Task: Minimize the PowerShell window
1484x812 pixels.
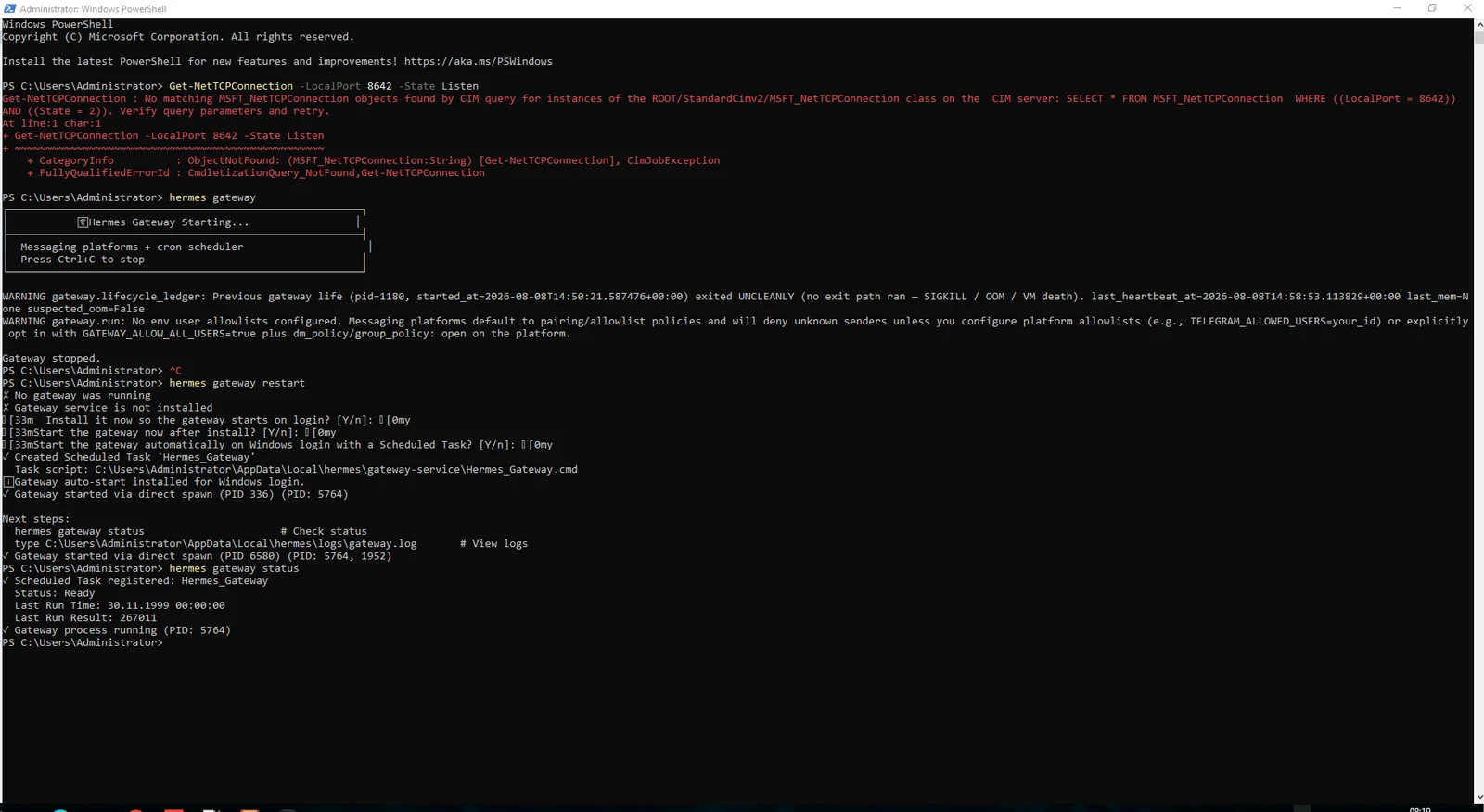Action: [1397, 8]
